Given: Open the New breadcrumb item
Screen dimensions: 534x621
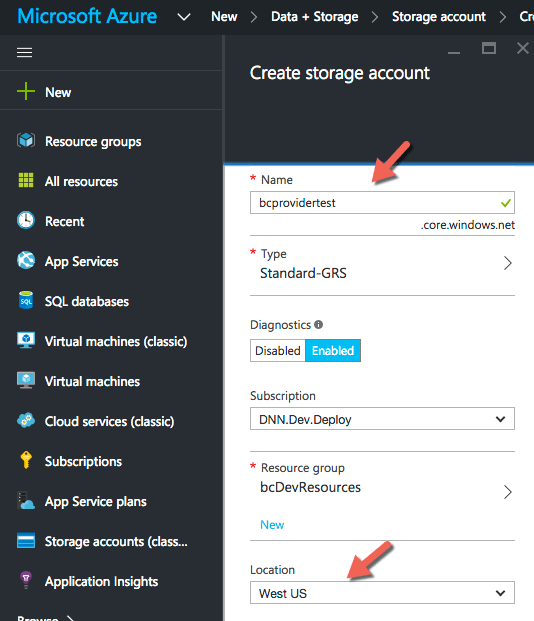Looking at the screenshot, I should point(224,17).
